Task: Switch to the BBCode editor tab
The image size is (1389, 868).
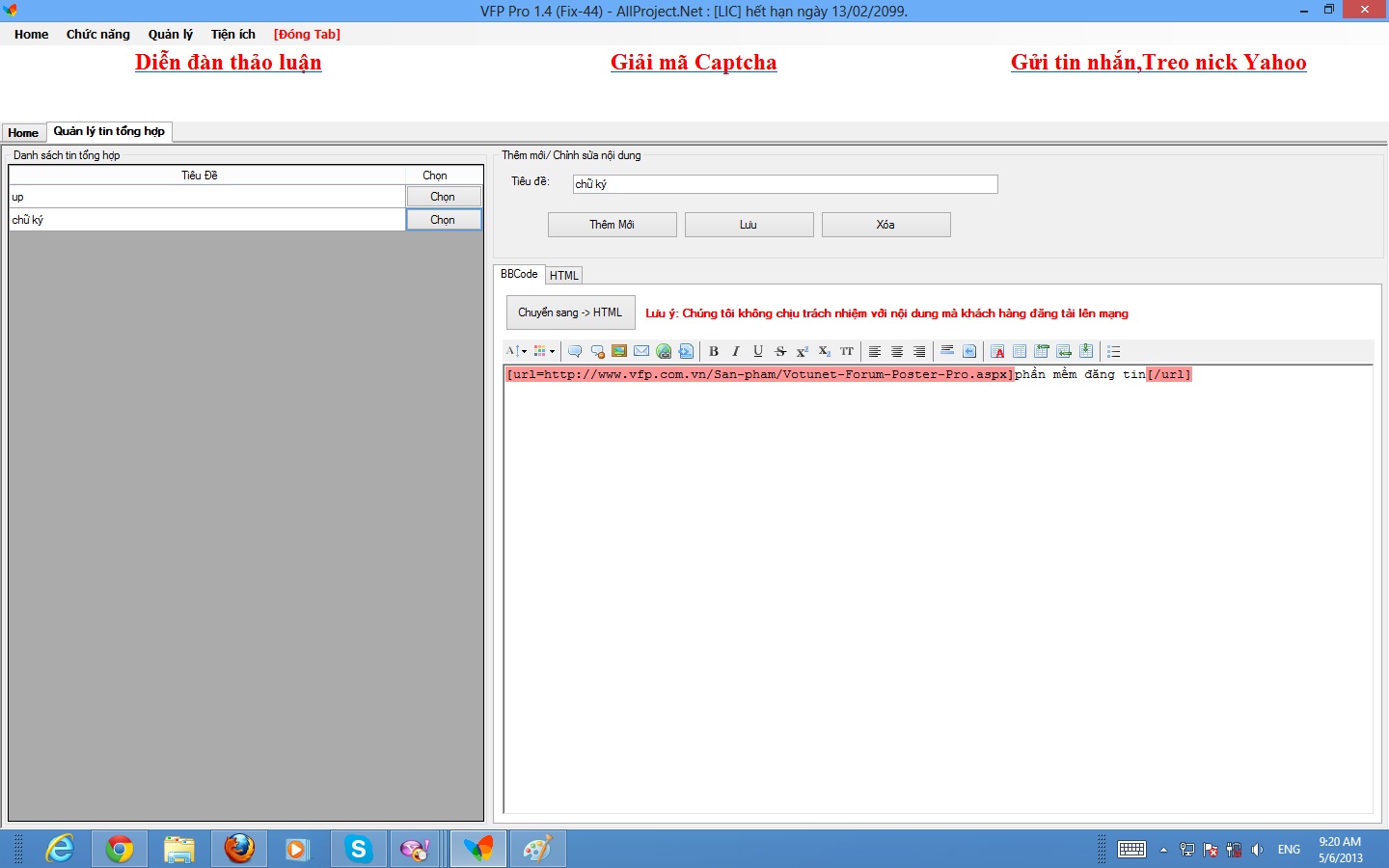Action: pyautogui.click(x=519, y=274)
